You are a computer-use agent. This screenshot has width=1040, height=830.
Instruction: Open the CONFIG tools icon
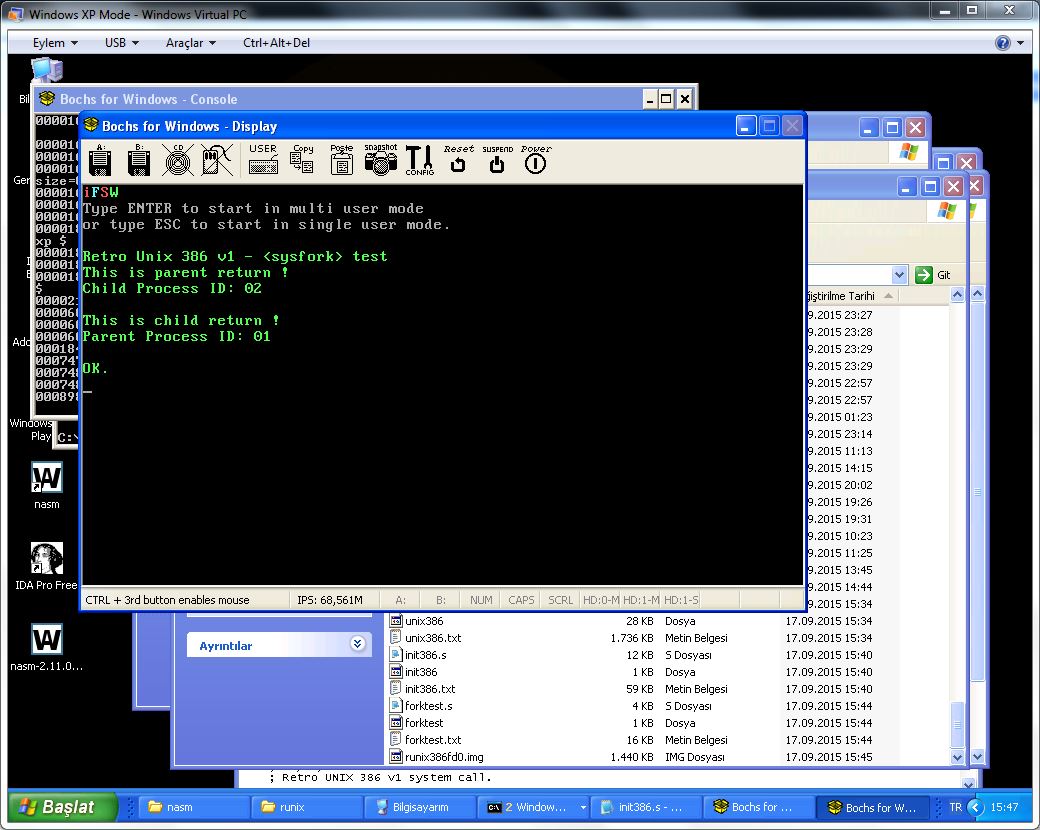point(420,159)
